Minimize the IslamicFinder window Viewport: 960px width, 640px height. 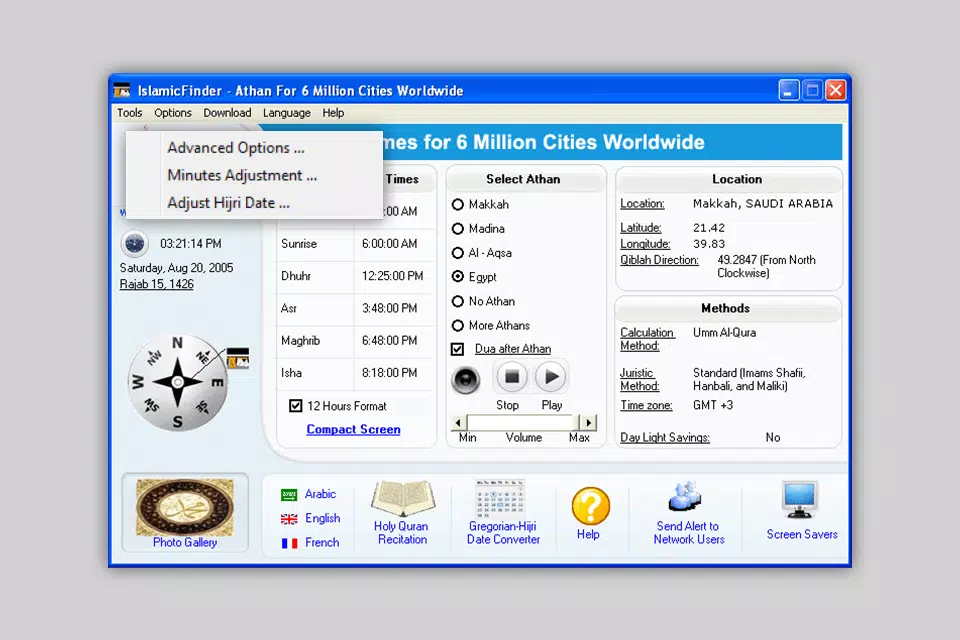[789, 91]
